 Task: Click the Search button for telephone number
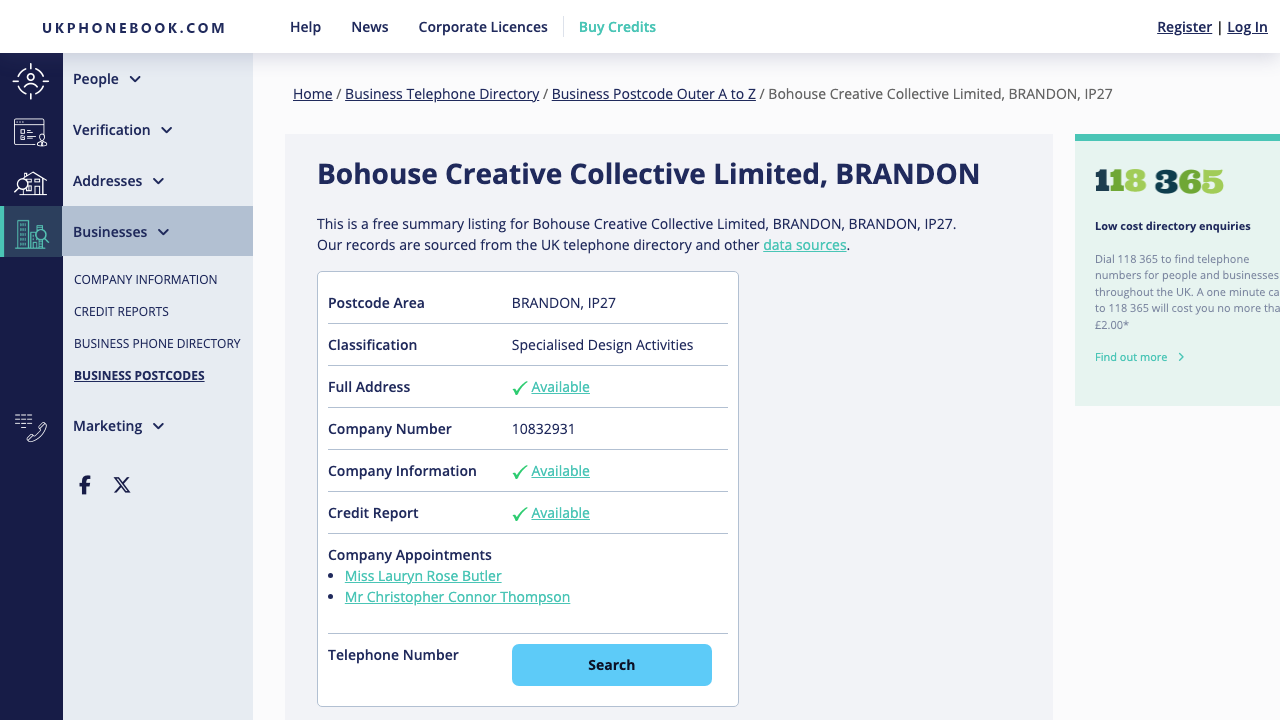pos(611,664)
